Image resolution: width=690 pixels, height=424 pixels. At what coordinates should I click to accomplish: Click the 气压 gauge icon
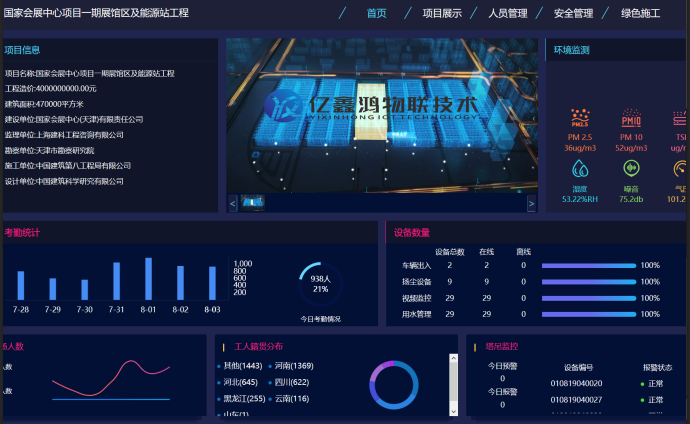(x=680, y=168)
